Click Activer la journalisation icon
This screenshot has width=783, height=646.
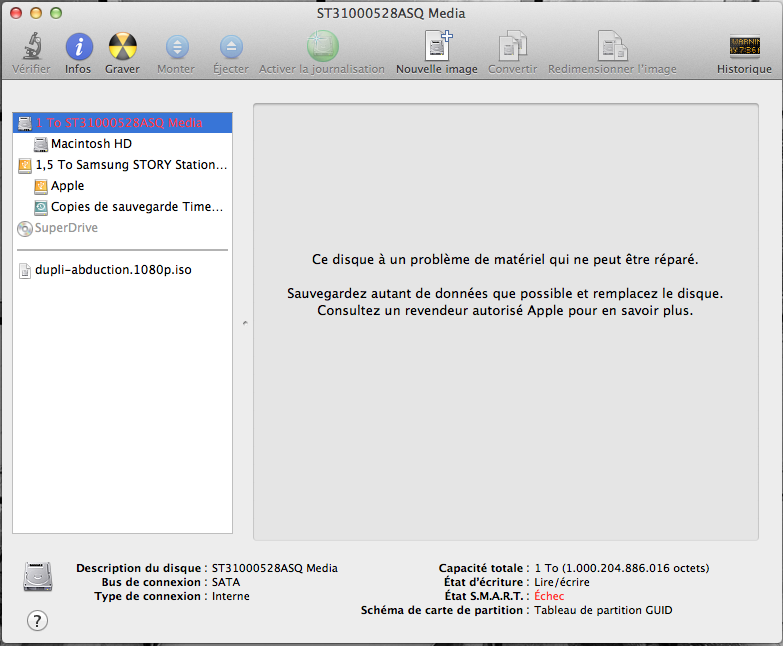point(322,46)
